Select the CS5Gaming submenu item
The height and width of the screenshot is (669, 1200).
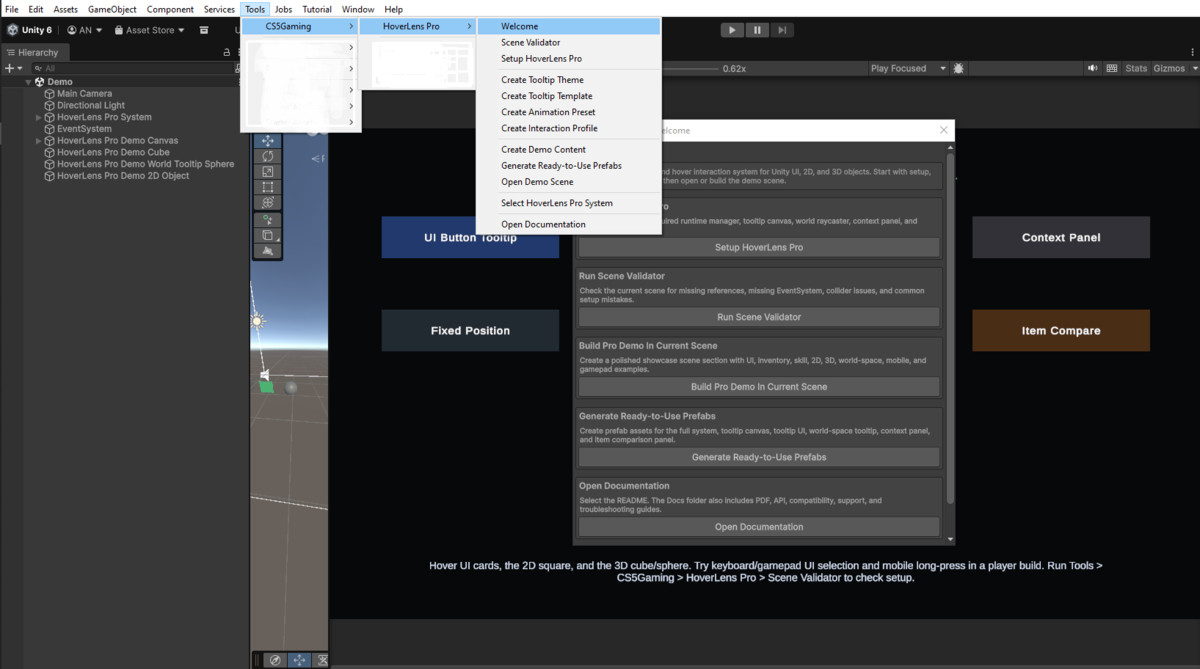point(301,26)
